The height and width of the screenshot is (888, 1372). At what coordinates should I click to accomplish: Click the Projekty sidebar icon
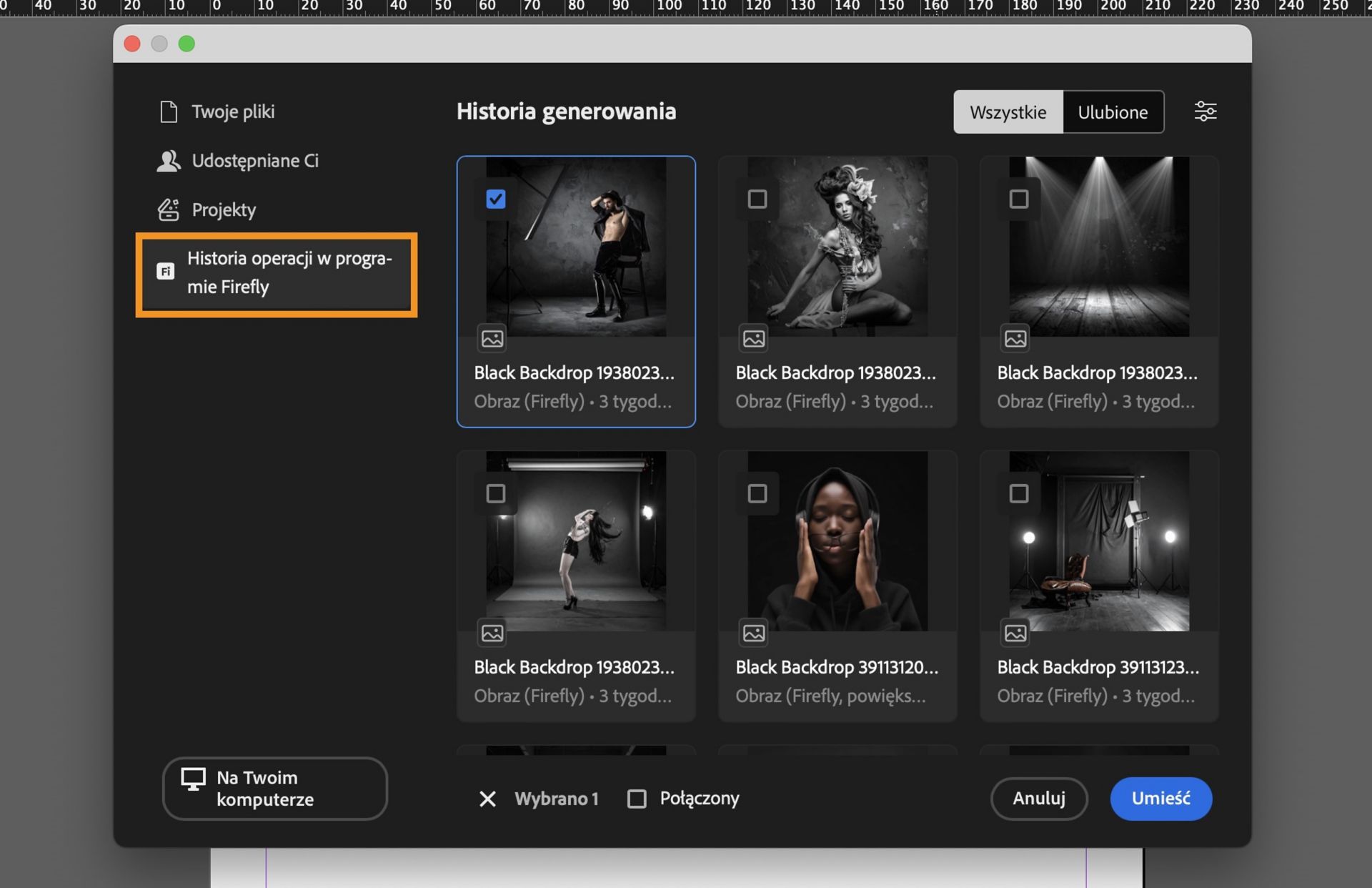(x=169, y=209)
